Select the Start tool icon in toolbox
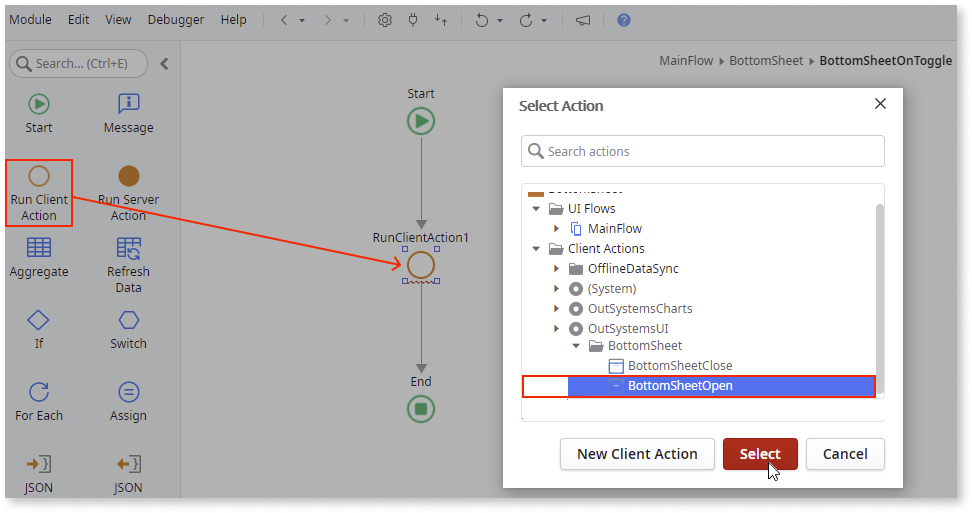The image size is (972, 513). (x=39, y=104)
